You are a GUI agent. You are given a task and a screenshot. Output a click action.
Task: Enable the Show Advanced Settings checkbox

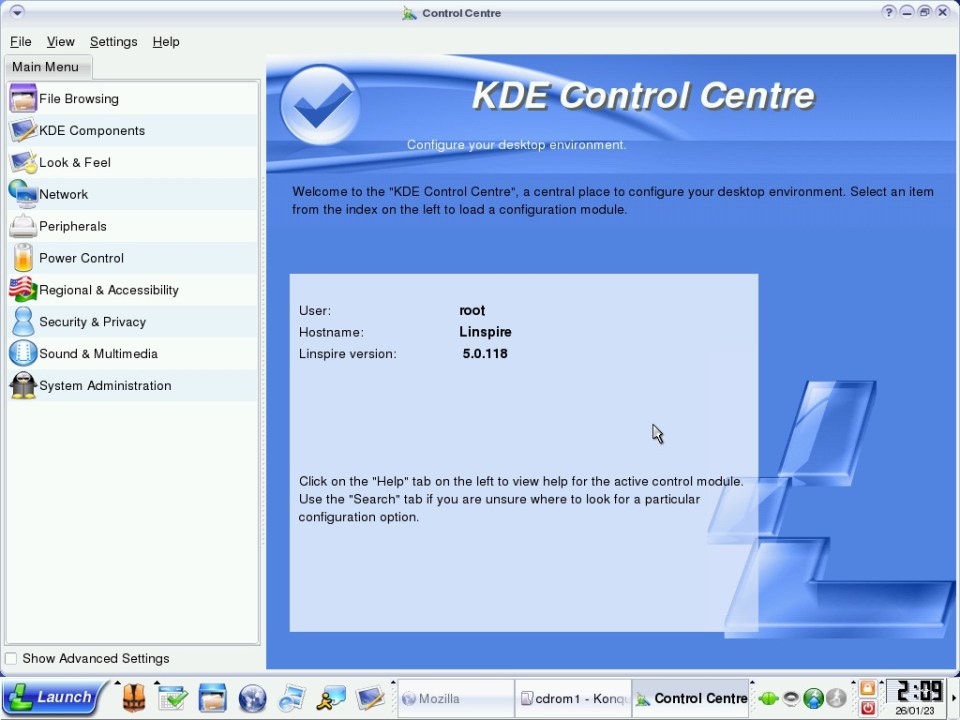[x=11, y=659]
